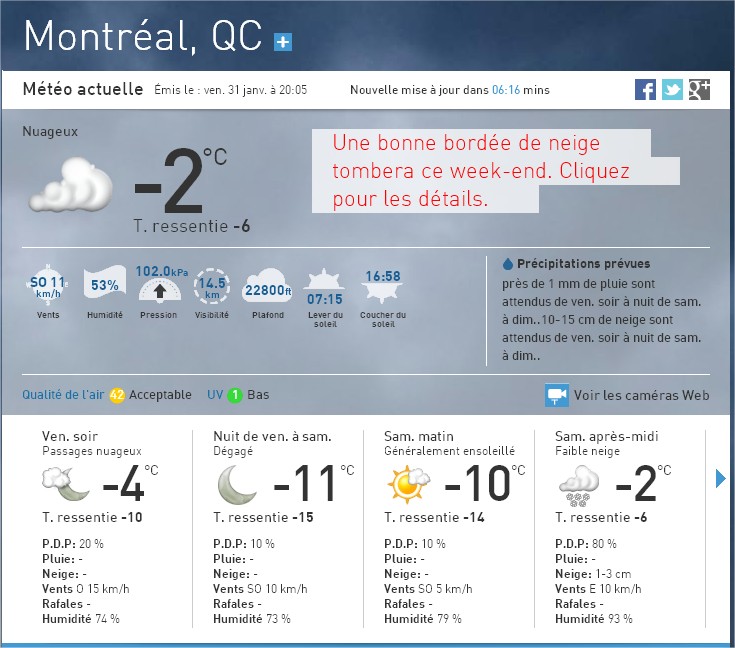Select the Sam. matin sunny forecast icon
Screen dimensions: 735x648
click(x=408, y=486)
